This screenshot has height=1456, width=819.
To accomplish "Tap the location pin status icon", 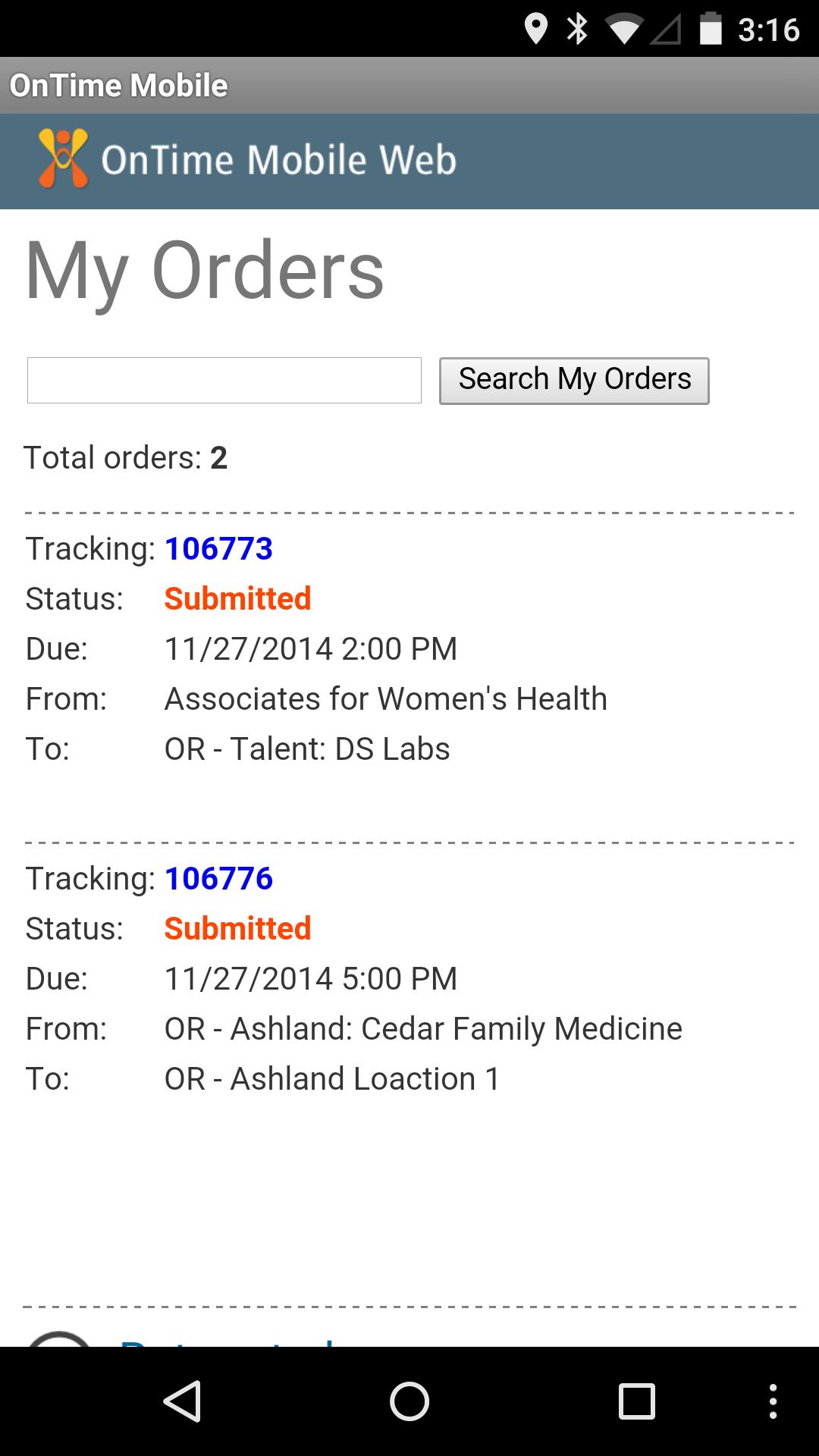I will [x=536, y=30].
